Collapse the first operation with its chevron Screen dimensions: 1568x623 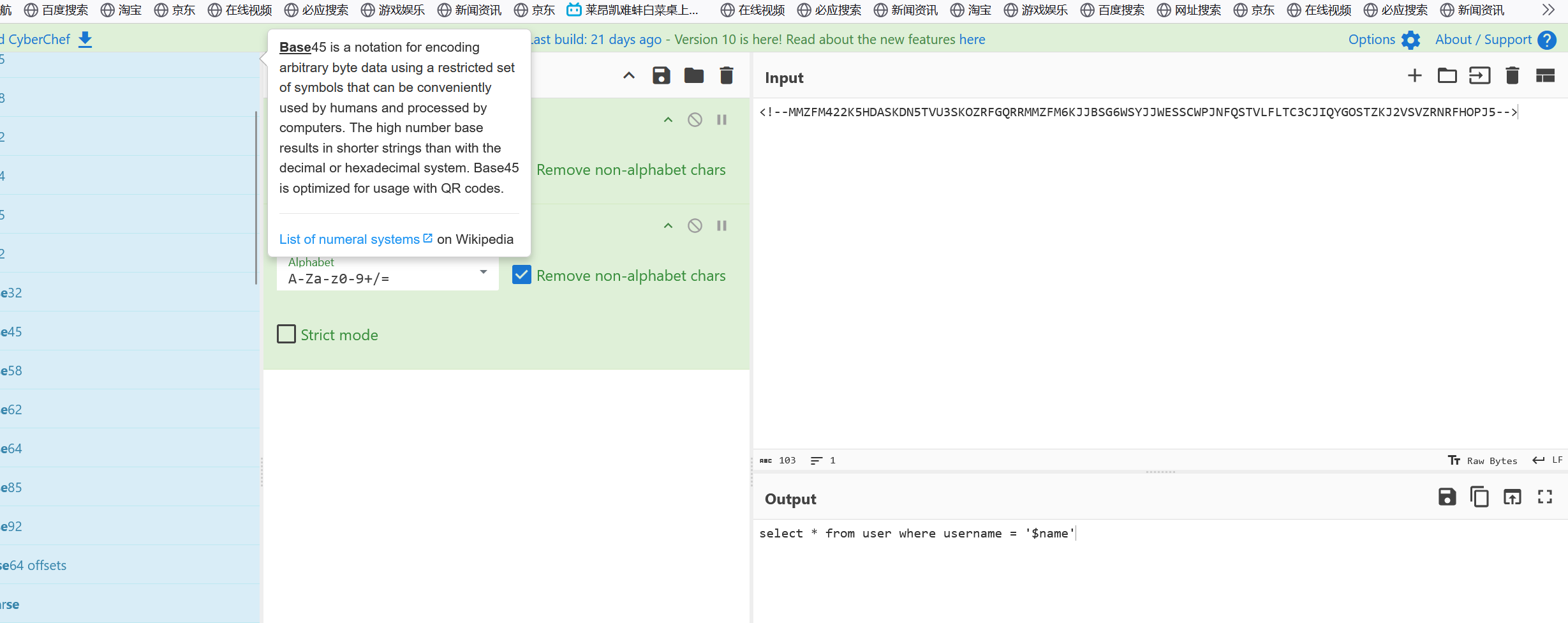pos(668,119)
